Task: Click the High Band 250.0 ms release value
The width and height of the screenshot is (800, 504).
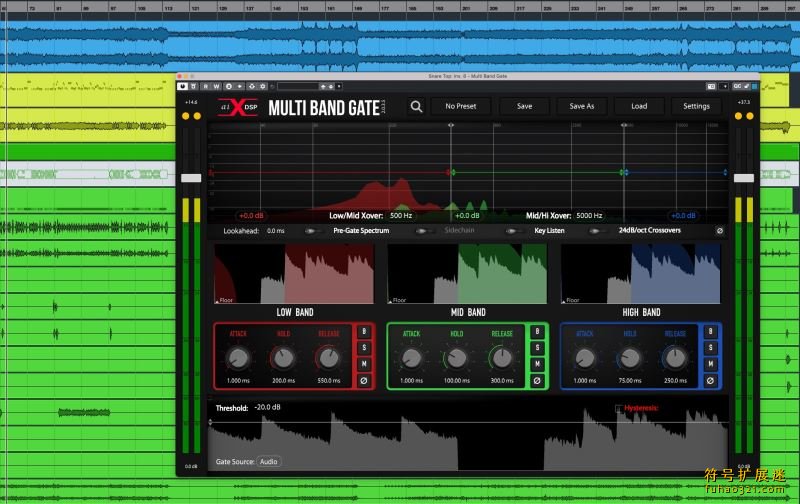Action: (676, 381)
